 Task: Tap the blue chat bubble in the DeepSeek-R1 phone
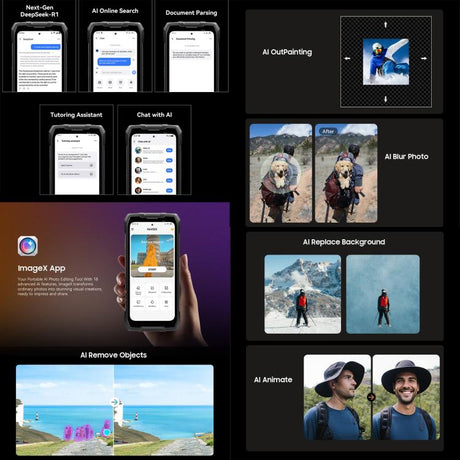click(46, 47)
